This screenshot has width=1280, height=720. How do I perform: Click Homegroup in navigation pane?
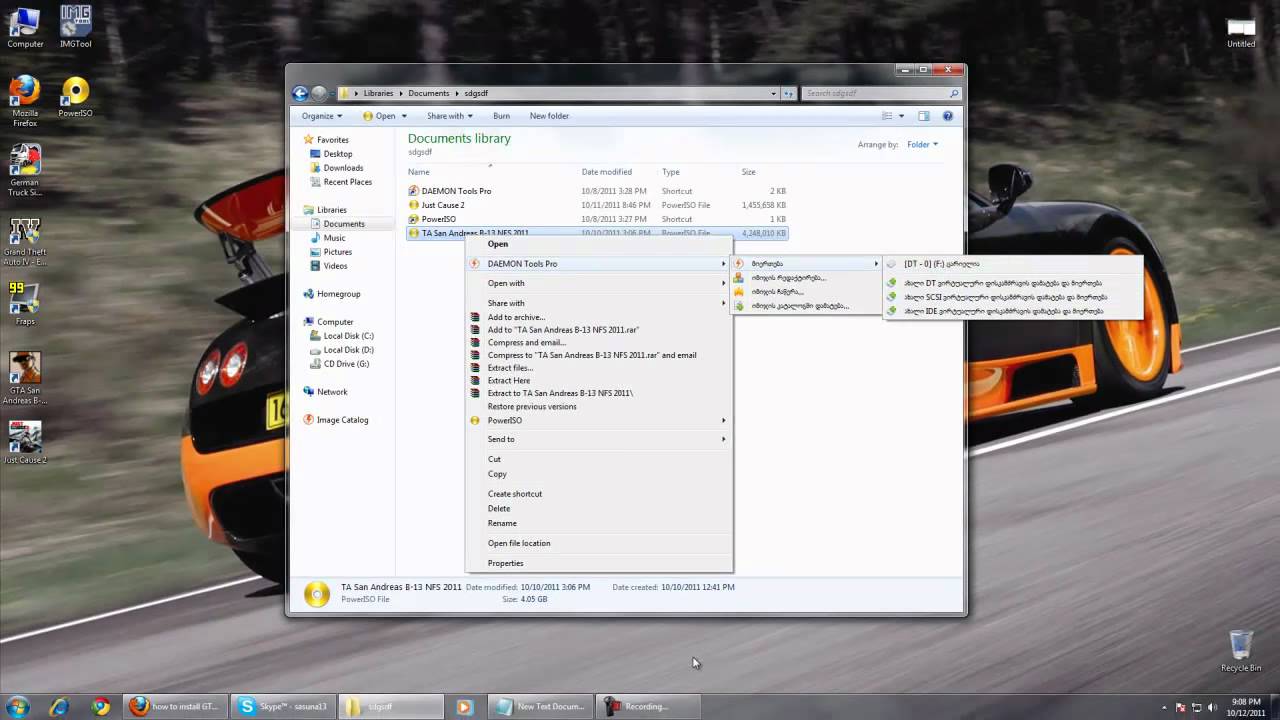point(338,294)
